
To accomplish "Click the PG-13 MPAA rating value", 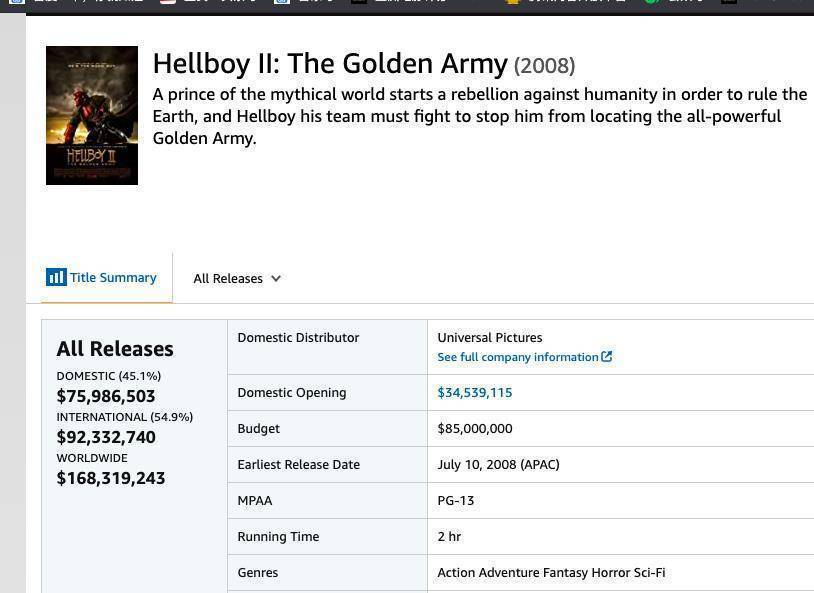I will point(455,501).
